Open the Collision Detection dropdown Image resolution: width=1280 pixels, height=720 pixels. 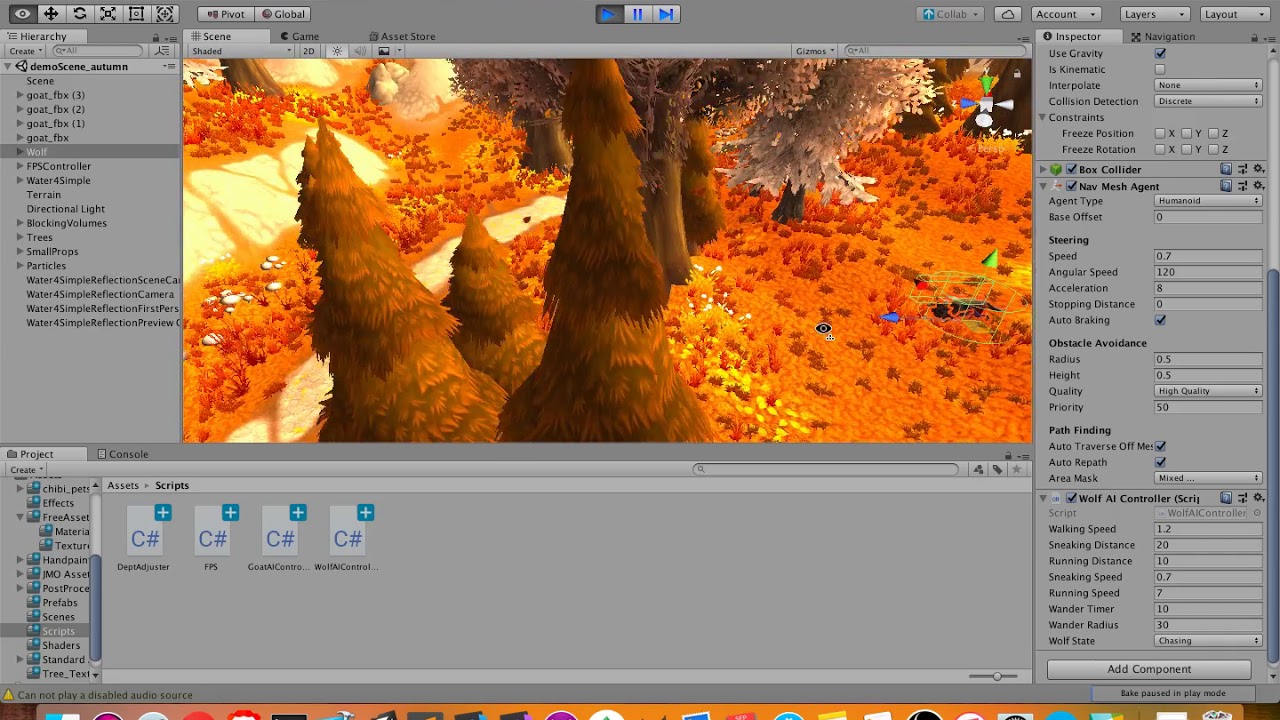pos(1208,101)
